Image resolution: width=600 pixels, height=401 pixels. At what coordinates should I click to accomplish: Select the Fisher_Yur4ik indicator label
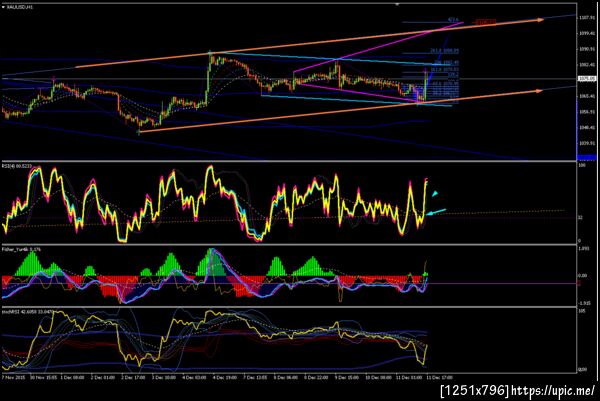coord(21,249)
